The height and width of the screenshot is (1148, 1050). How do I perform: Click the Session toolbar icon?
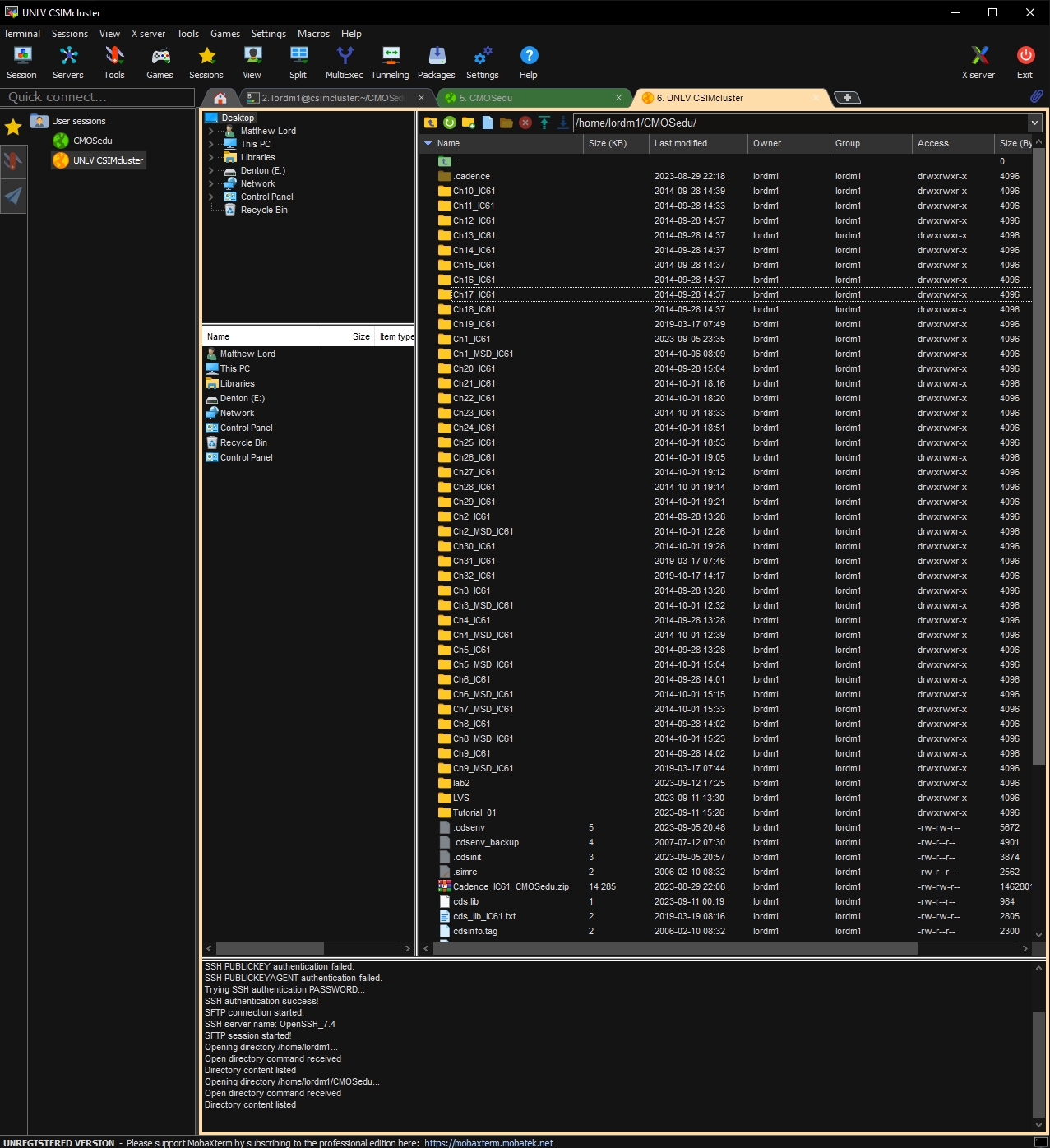coord(22,62)
